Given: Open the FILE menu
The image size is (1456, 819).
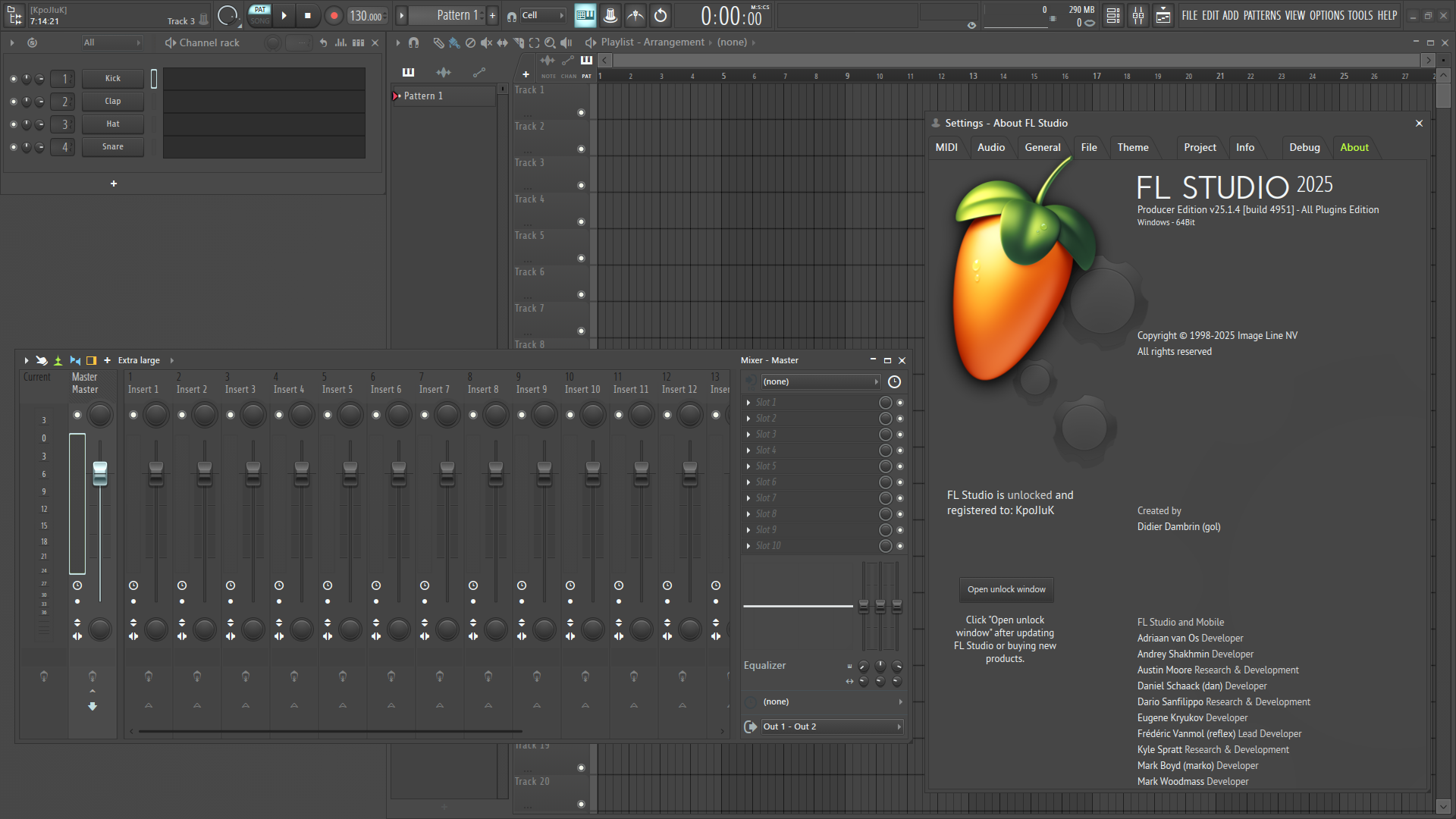Looking at the screenshot, I should tap(1189, 15).
